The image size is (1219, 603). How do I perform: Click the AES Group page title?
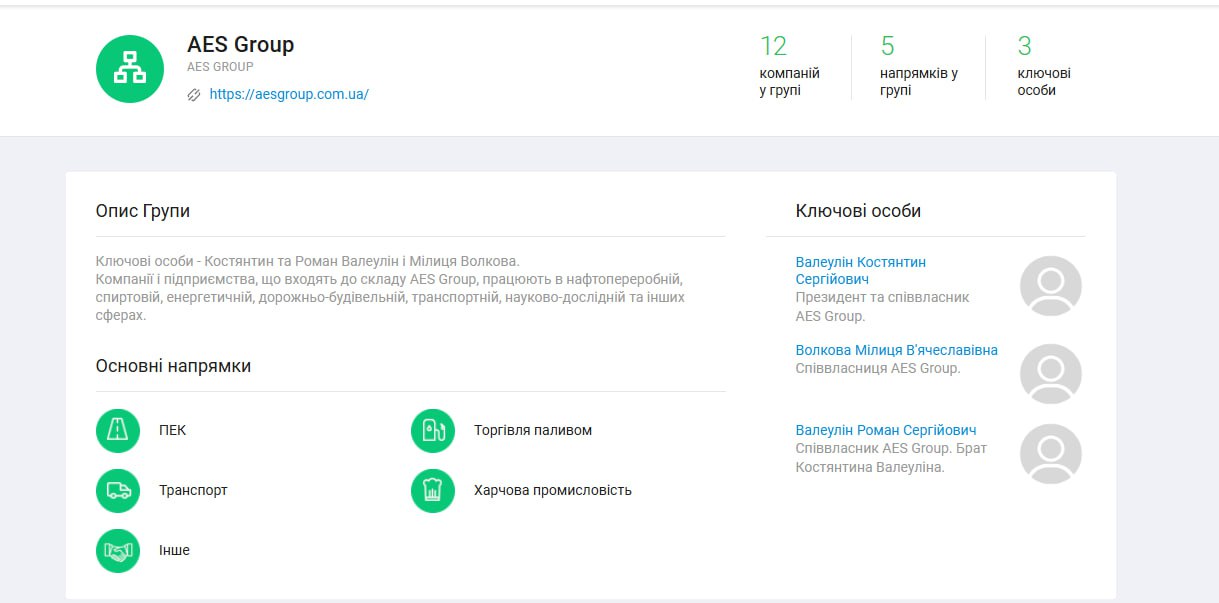pyautogui.click(x=241, y=45)
